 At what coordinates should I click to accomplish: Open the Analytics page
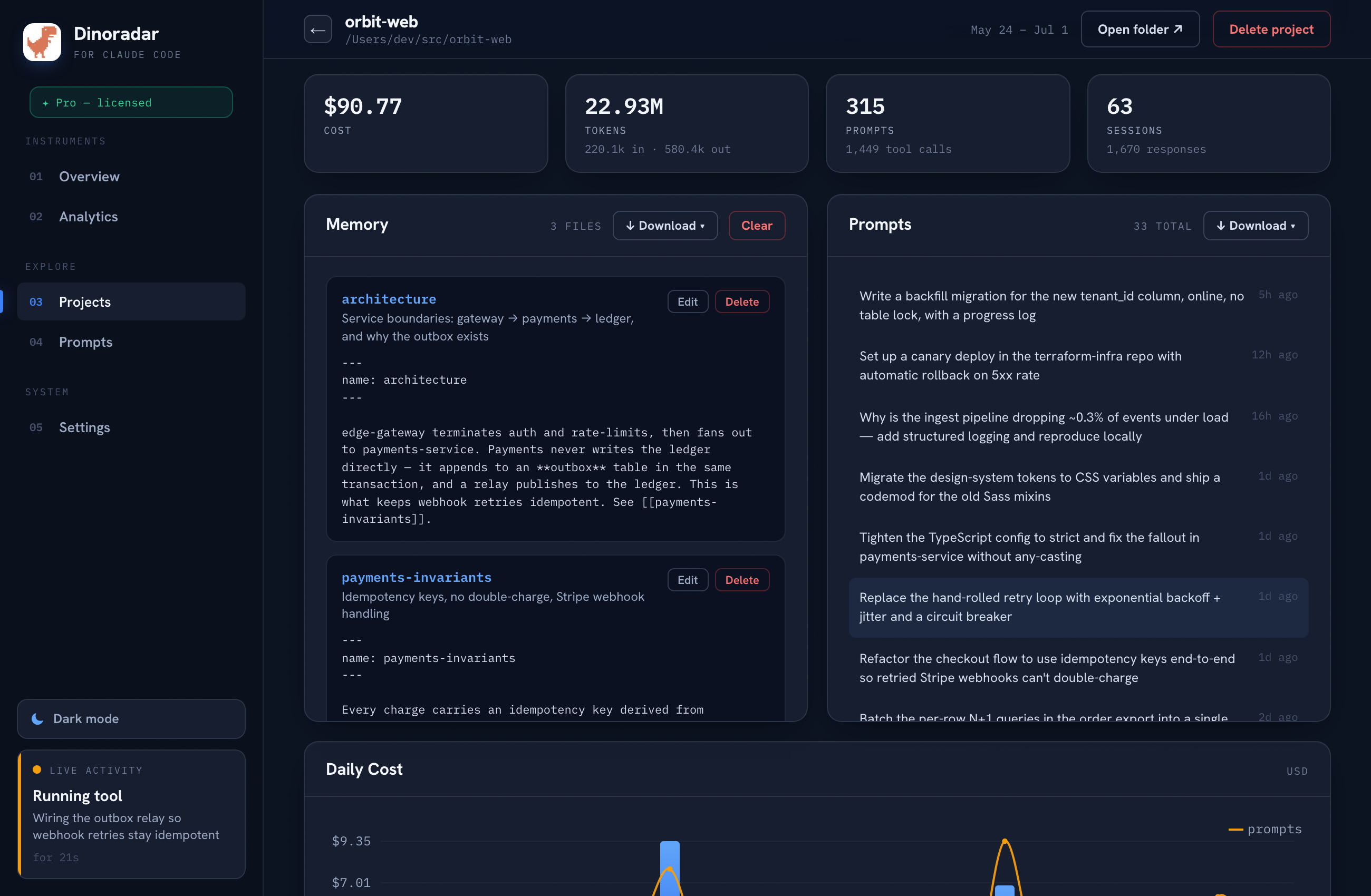coord(131,217)
